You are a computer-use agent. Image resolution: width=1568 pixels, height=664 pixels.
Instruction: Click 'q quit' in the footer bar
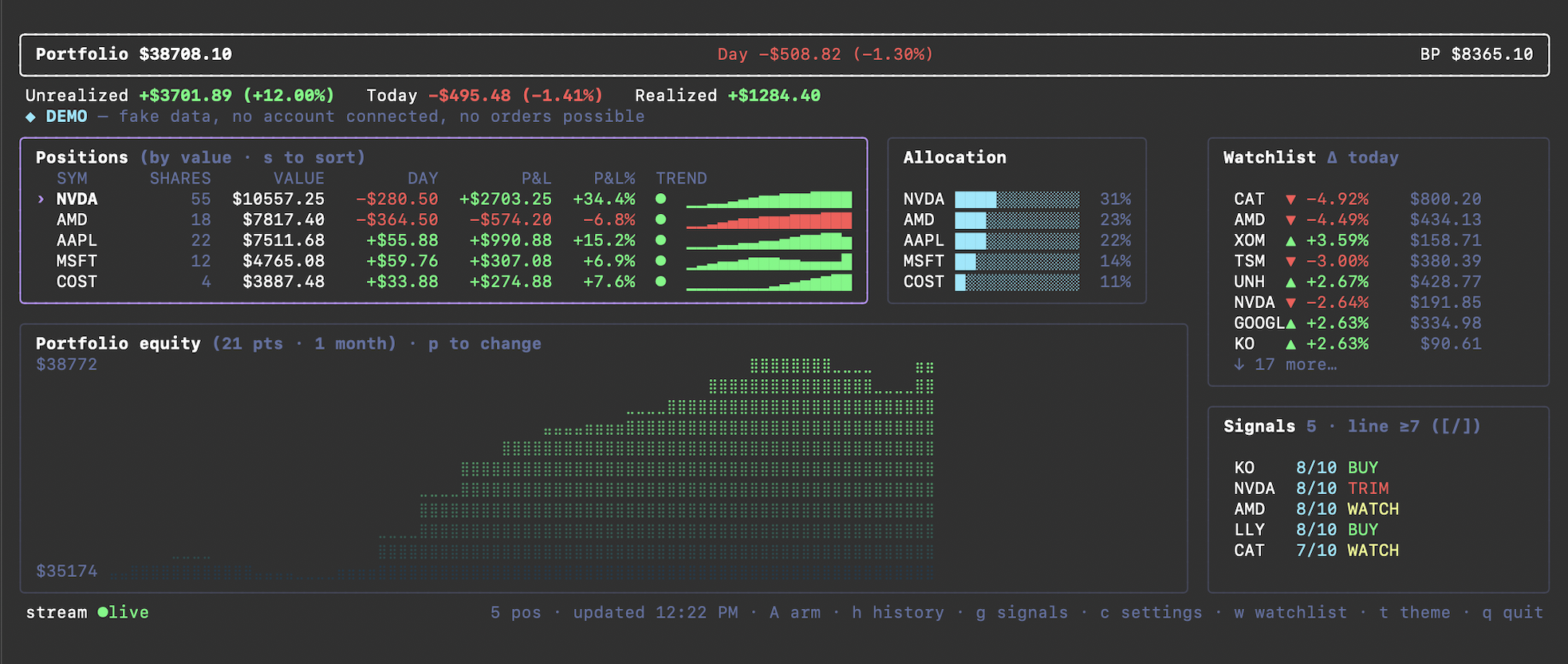tap(1512, 612)
